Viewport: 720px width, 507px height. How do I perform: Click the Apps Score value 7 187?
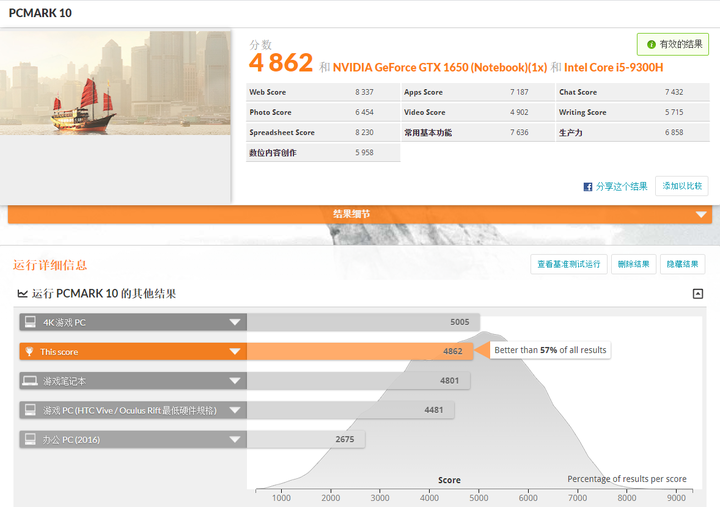519,92
